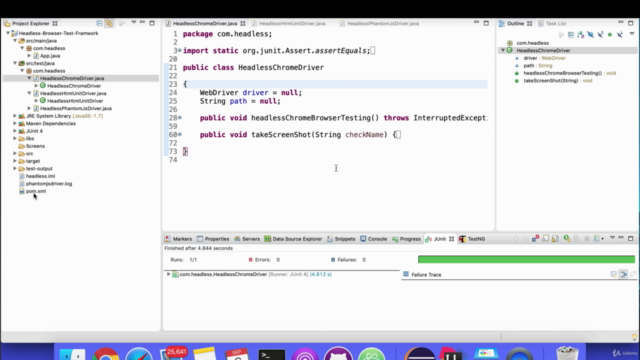
Task: Collapse the src/test/java source folder
Action: click(15, 63)
